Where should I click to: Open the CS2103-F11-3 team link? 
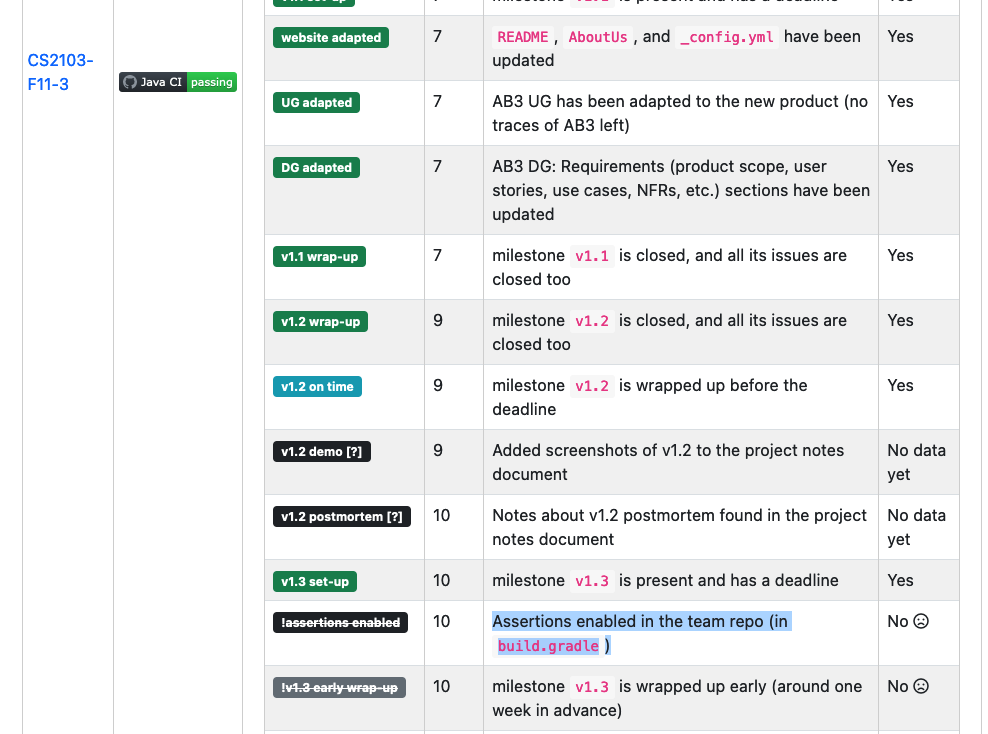point(60,72)
